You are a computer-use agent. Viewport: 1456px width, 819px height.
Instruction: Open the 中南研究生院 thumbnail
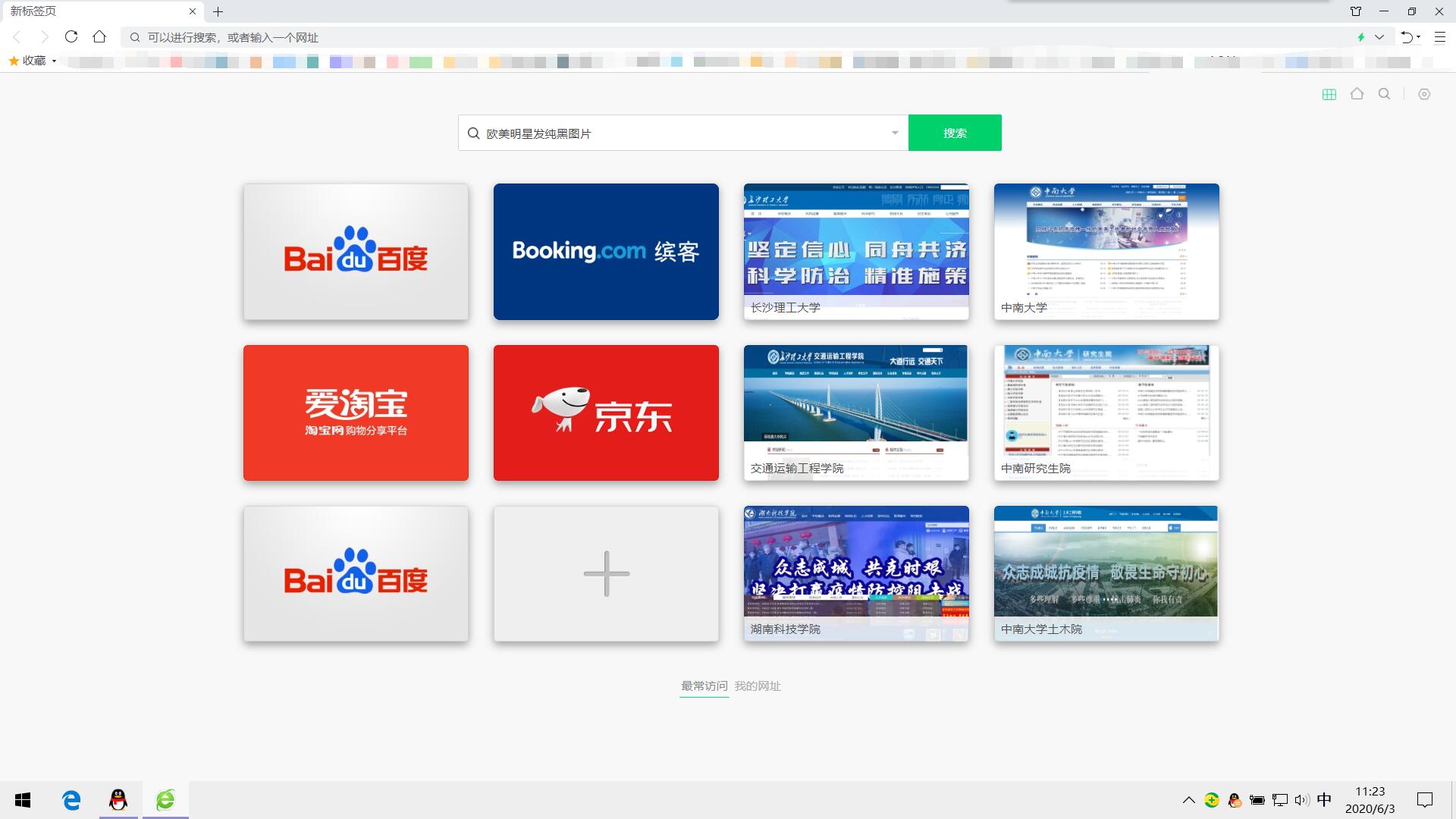click(x=1106, y=413)
